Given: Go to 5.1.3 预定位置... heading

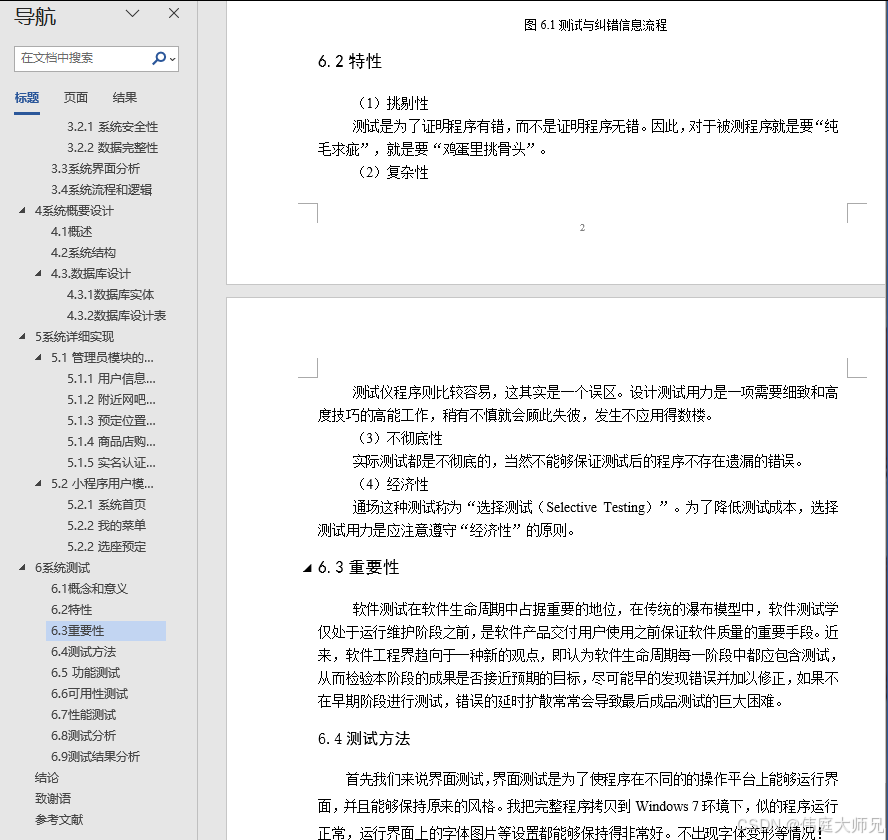Looking at the screenshot, I should 111,420.
